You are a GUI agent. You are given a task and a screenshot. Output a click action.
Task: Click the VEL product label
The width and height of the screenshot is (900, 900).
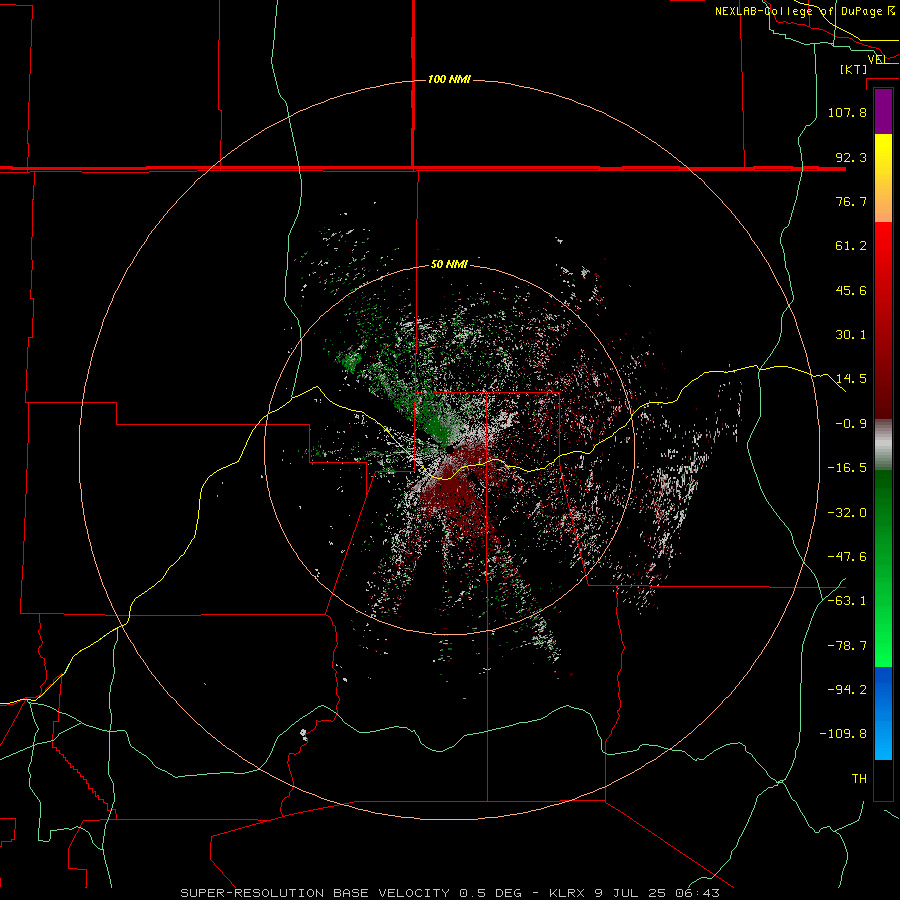click(x=877, y=59)
